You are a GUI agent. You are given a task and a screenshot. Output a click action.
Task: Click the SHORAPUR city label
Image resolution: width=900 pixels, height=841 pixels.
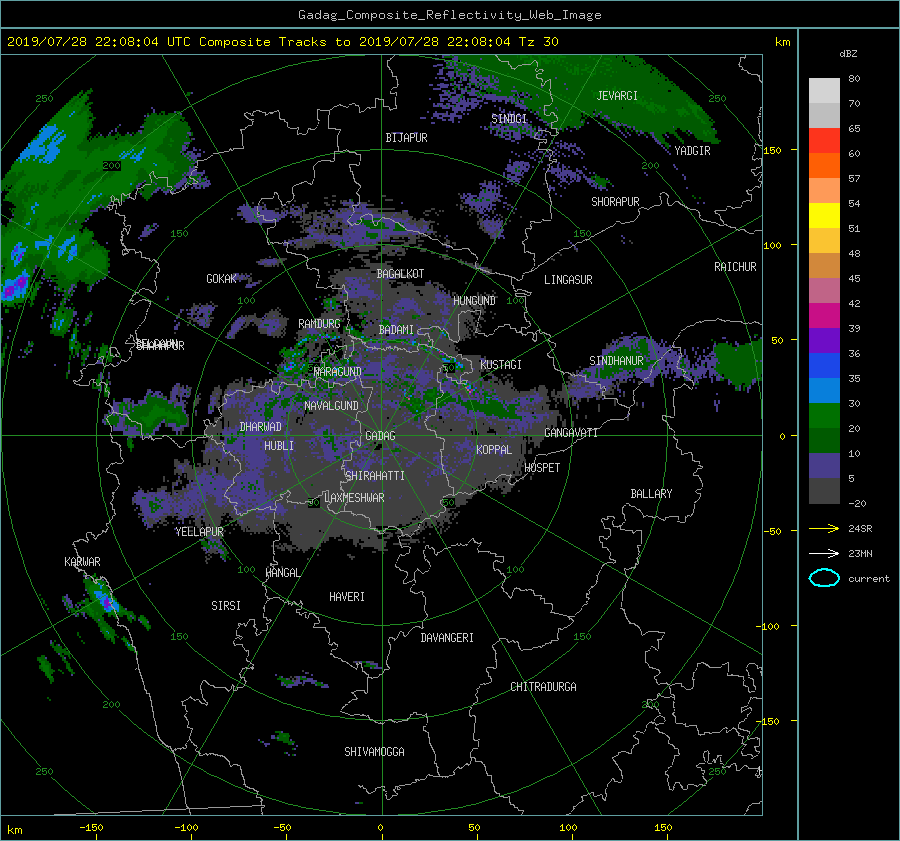(x=615, y=202)
